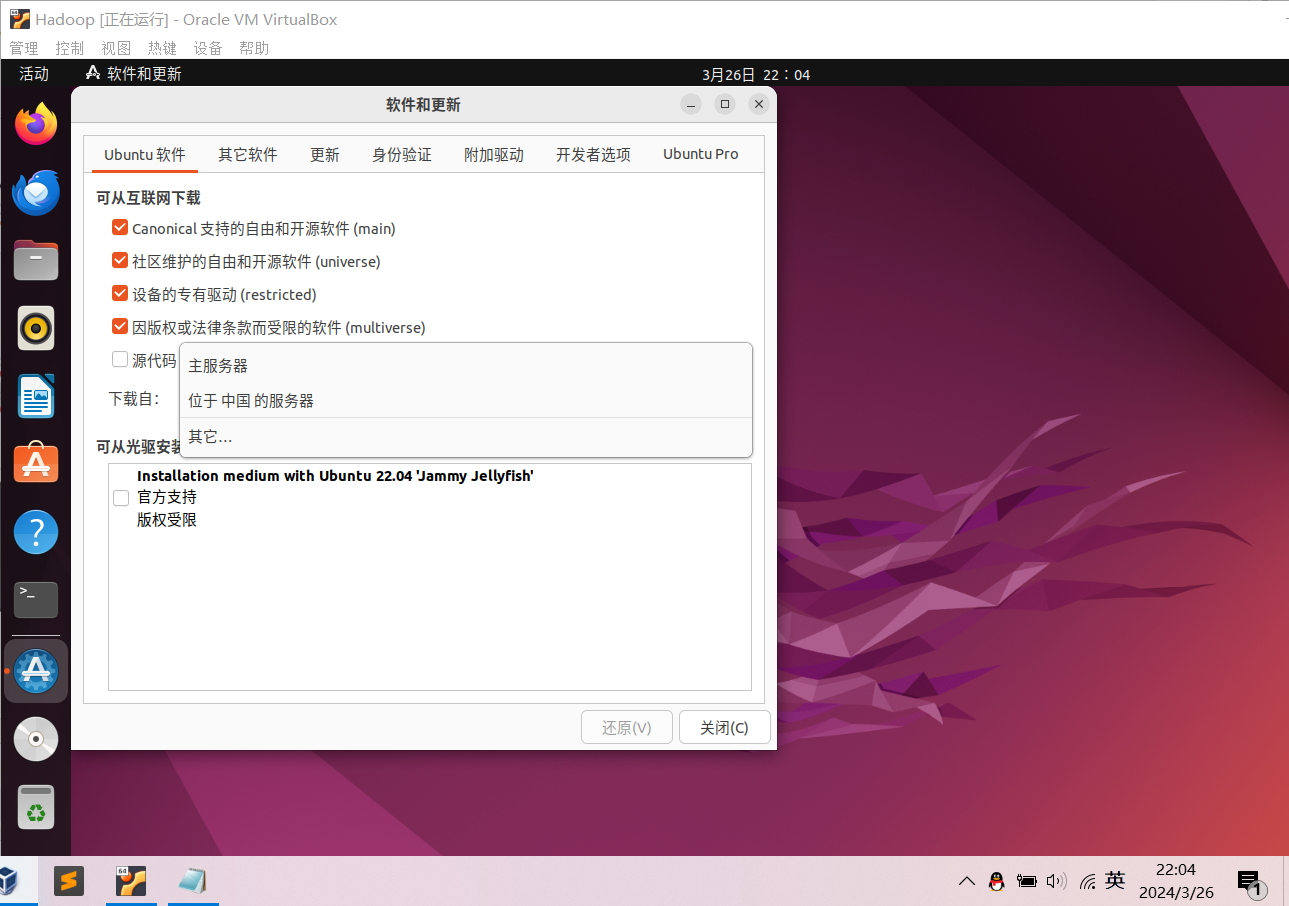Launch Thunderbird mail from the dock

click(x=36, y=192)
